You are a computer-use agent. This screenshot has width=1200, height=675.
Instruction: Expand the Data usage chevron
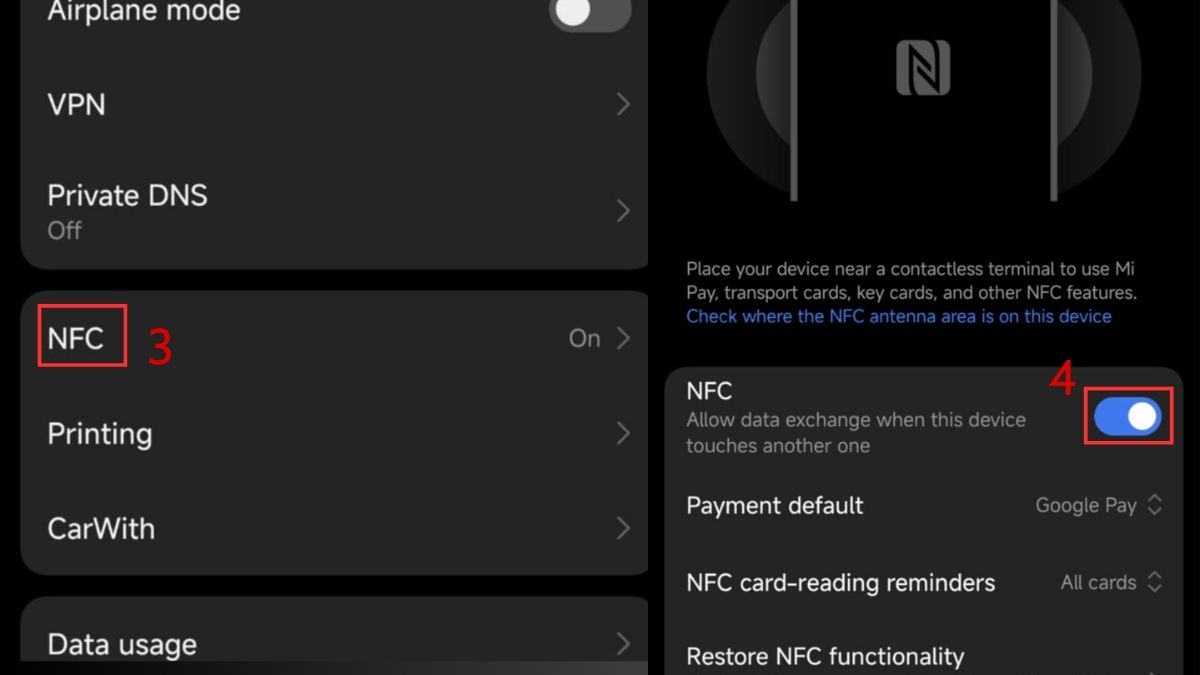coord(623,643)
